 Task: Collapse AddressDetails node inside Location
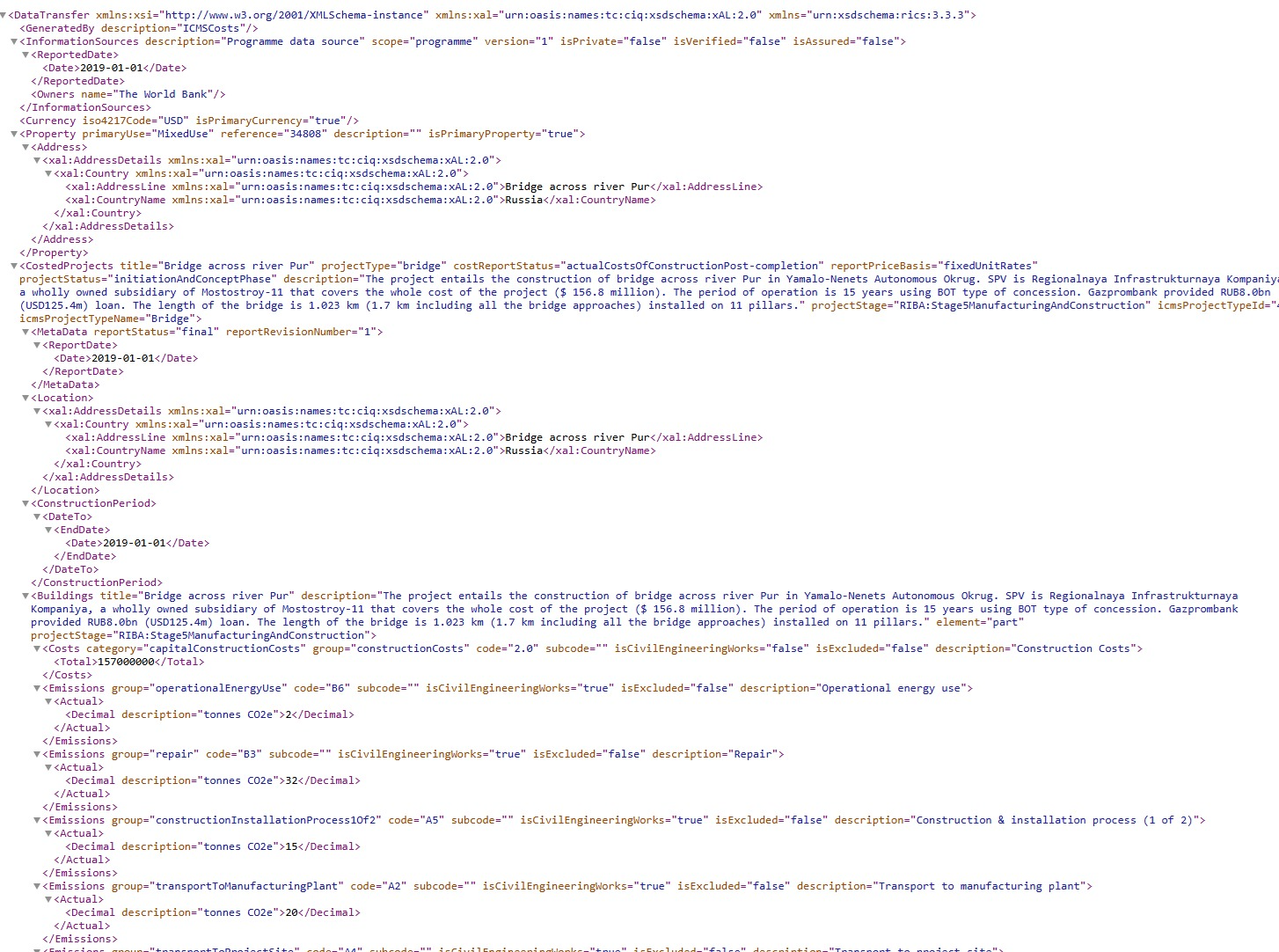point(37,411)
